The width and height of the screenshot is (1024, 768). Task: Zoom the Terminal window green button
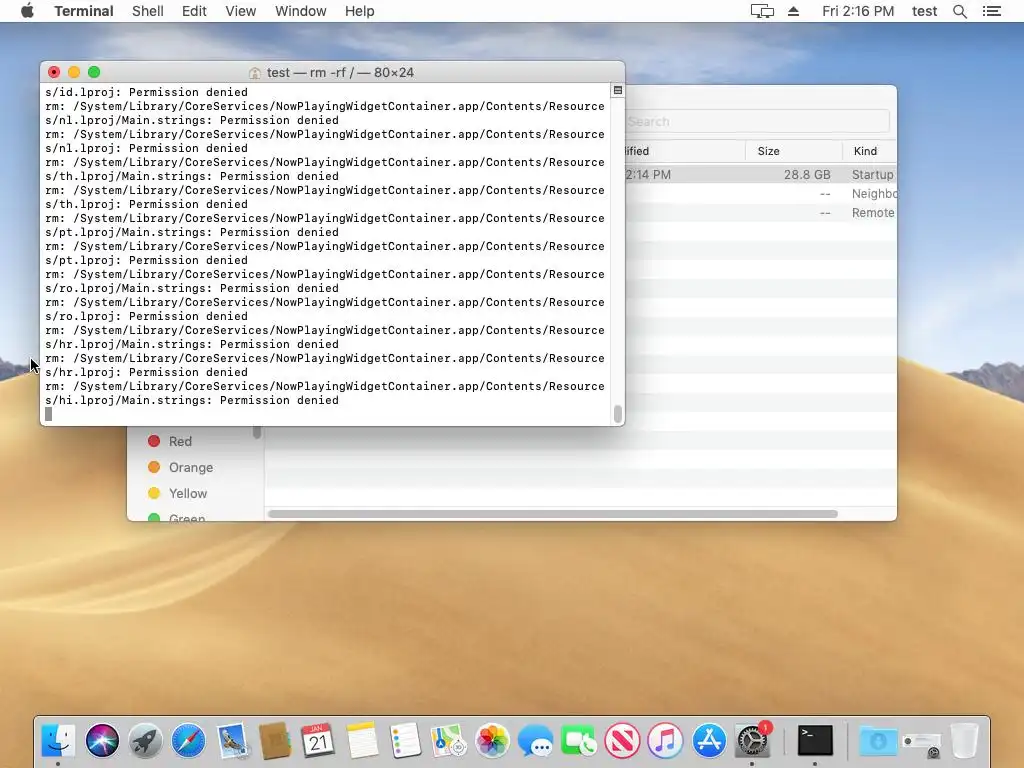coord(94,72)
